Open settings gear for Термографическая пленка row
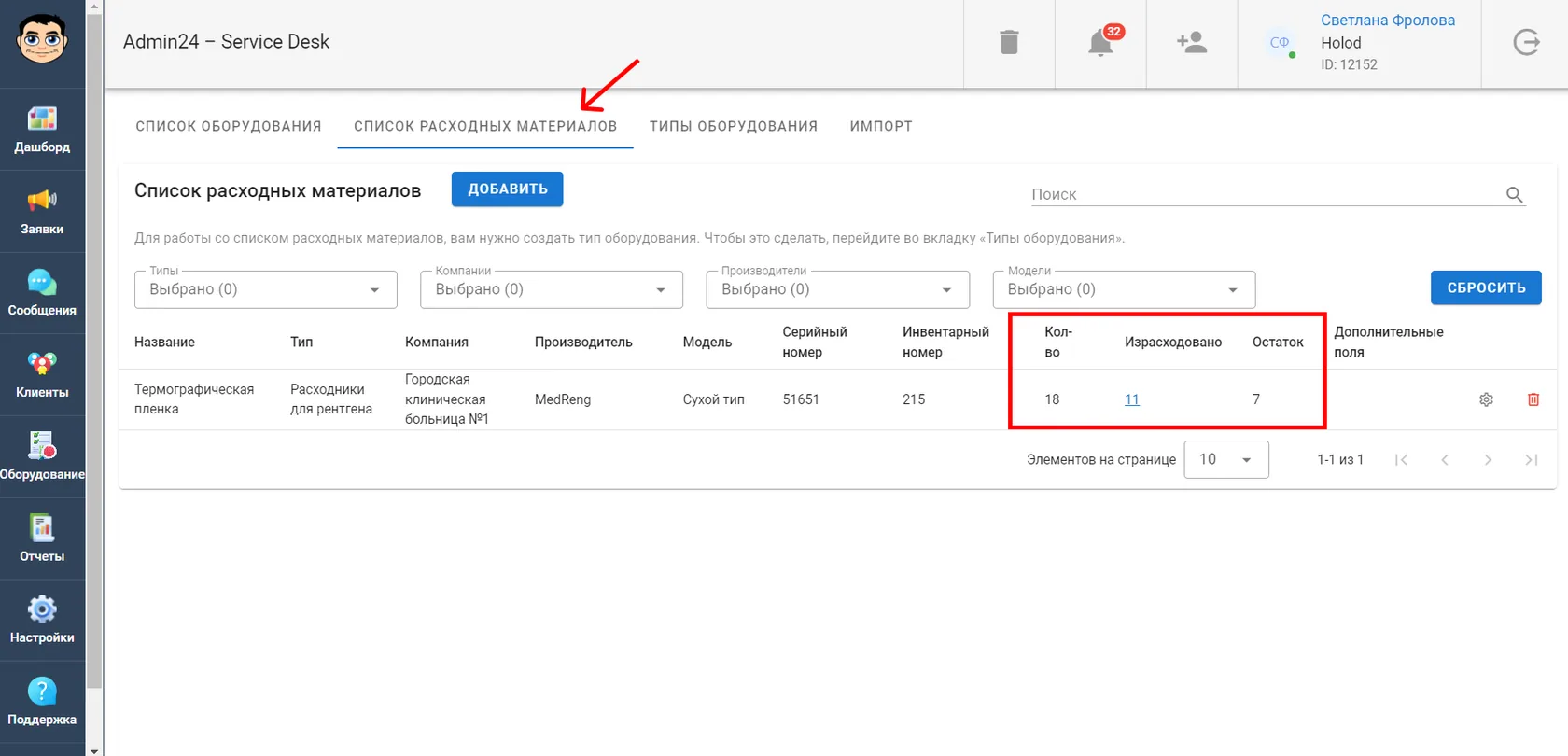1568x756 pixels. point(1486,399)
